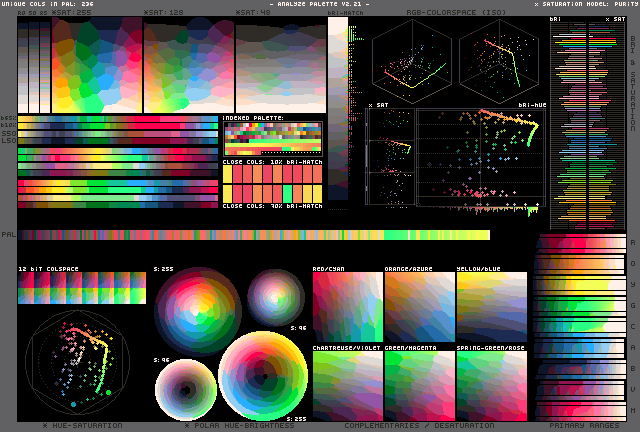Click the long horizontal PAL color strip
Image resolution: width=640 pixels, height=432 pixels.
[x=255, y=235]
